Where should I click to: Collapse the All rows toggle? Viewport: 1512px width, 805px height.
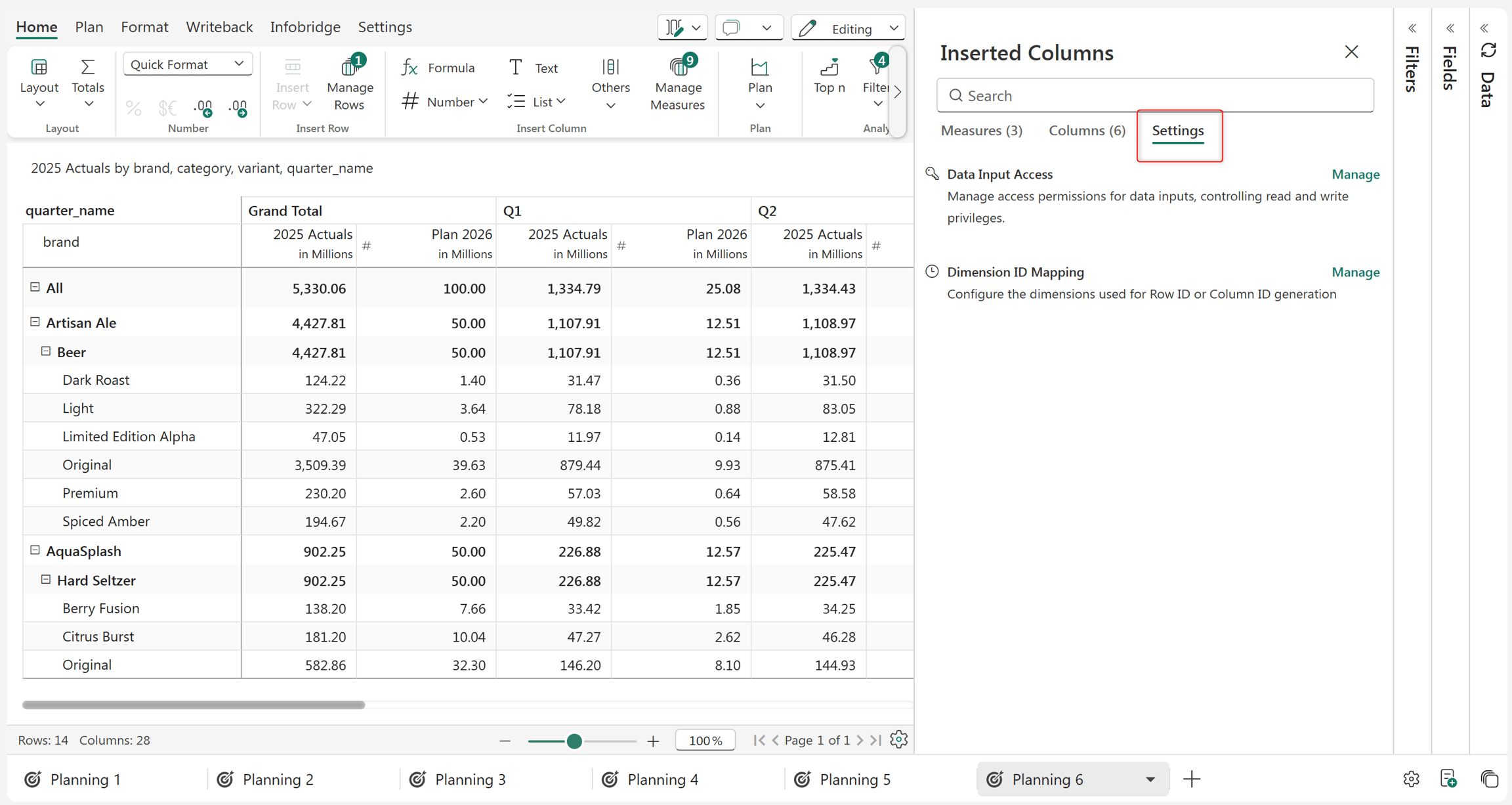click(x=35, y=287)
